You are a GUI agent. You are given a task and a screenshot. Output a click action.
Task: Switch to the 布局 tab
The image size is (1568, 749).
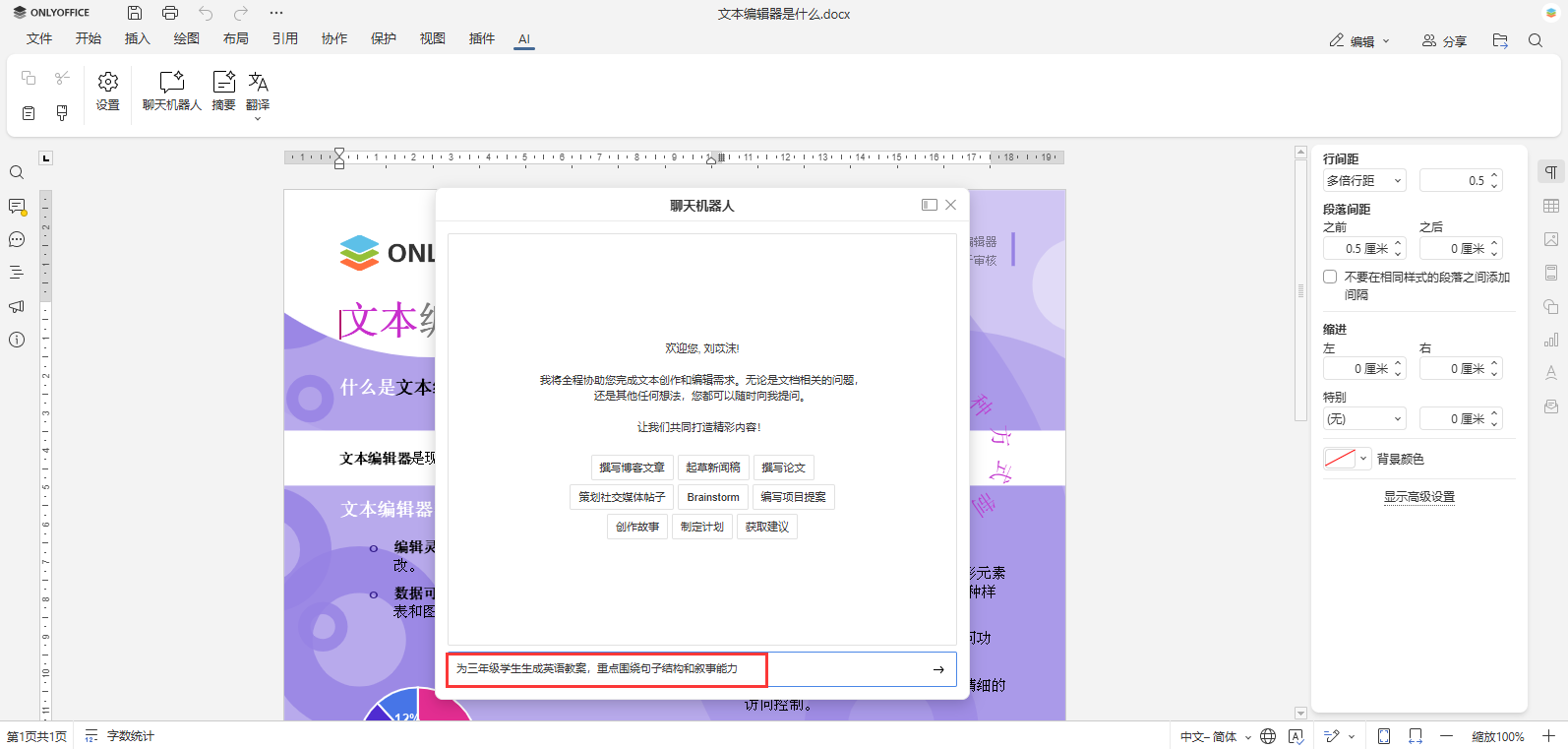coord(236,38)
